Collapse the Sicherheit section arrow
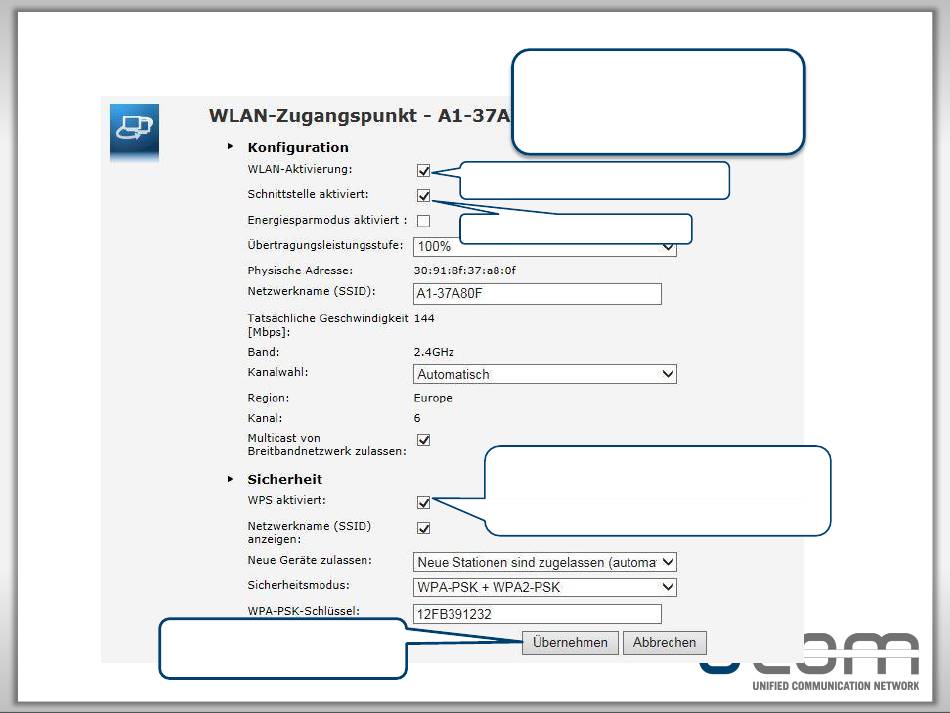The height and width of the screenshot is (713, 950). [230, 479]
